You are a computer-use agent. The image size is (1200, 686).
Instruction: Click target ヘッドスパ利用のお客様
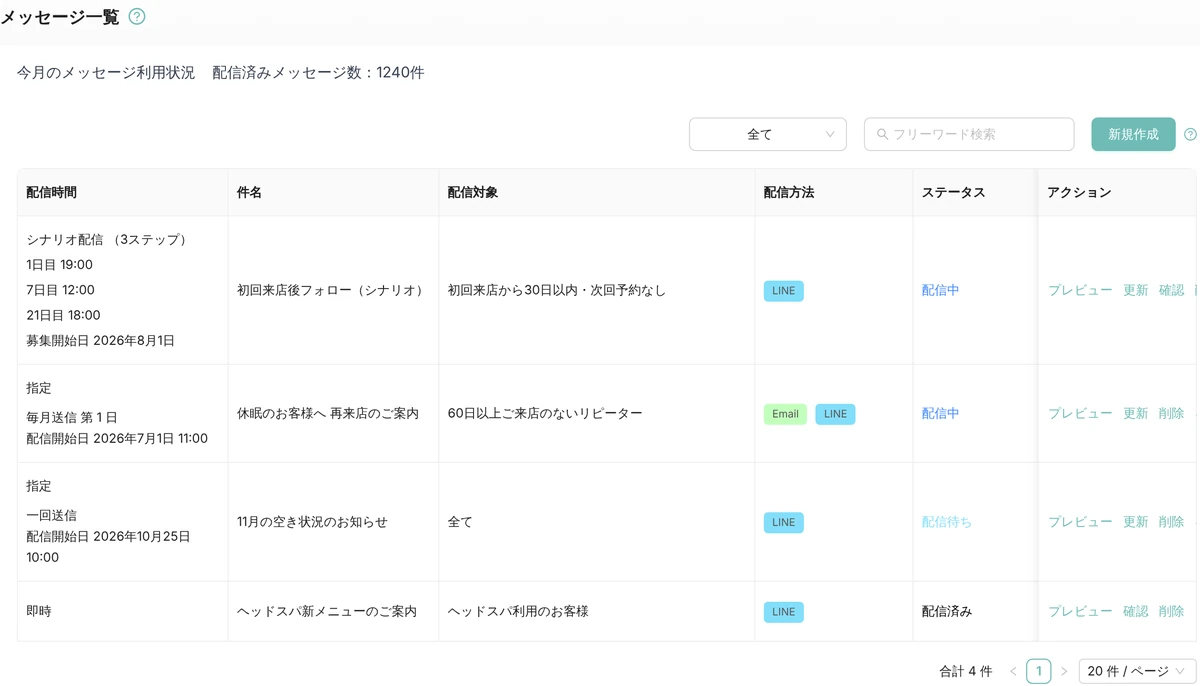coord(518,611)
